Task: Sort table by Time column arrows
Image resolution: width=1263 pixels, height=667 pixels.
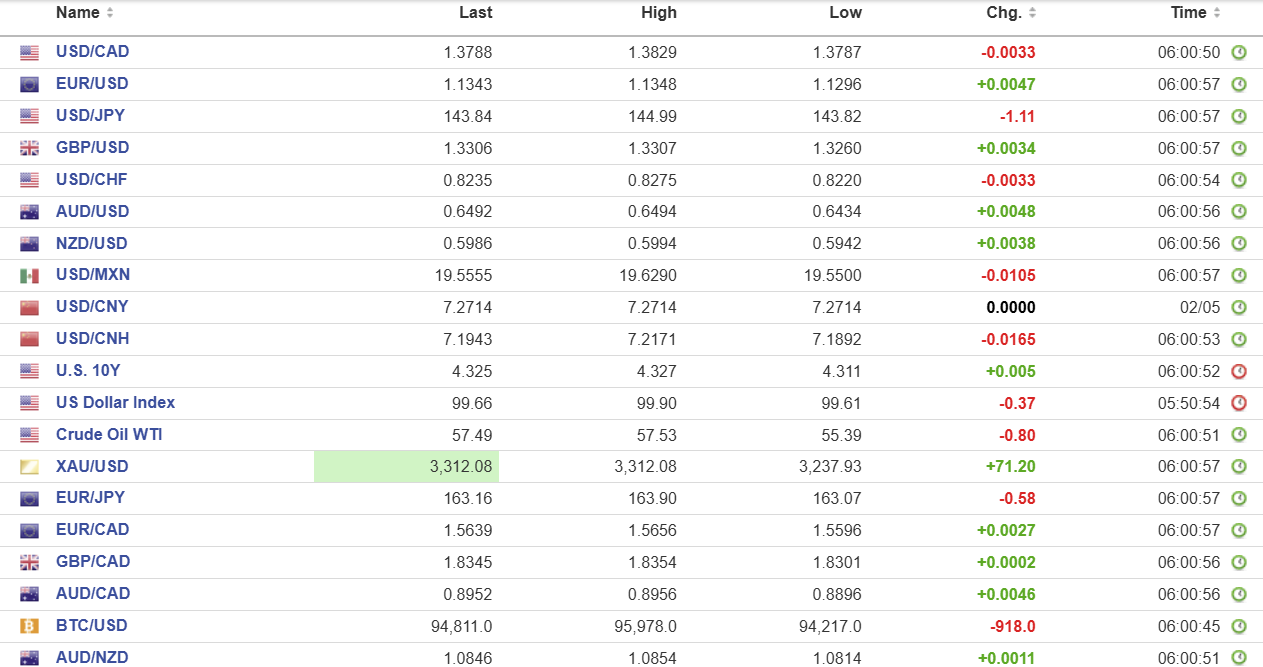Action: 1217,13
